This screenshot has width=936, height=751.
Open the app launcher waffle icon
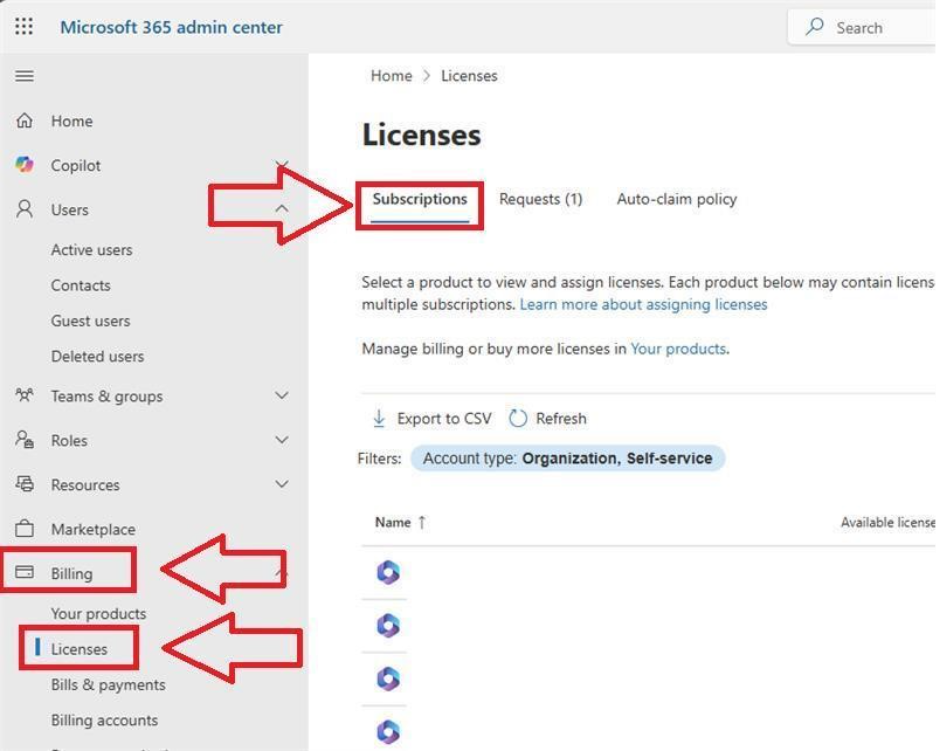[24, 27]
